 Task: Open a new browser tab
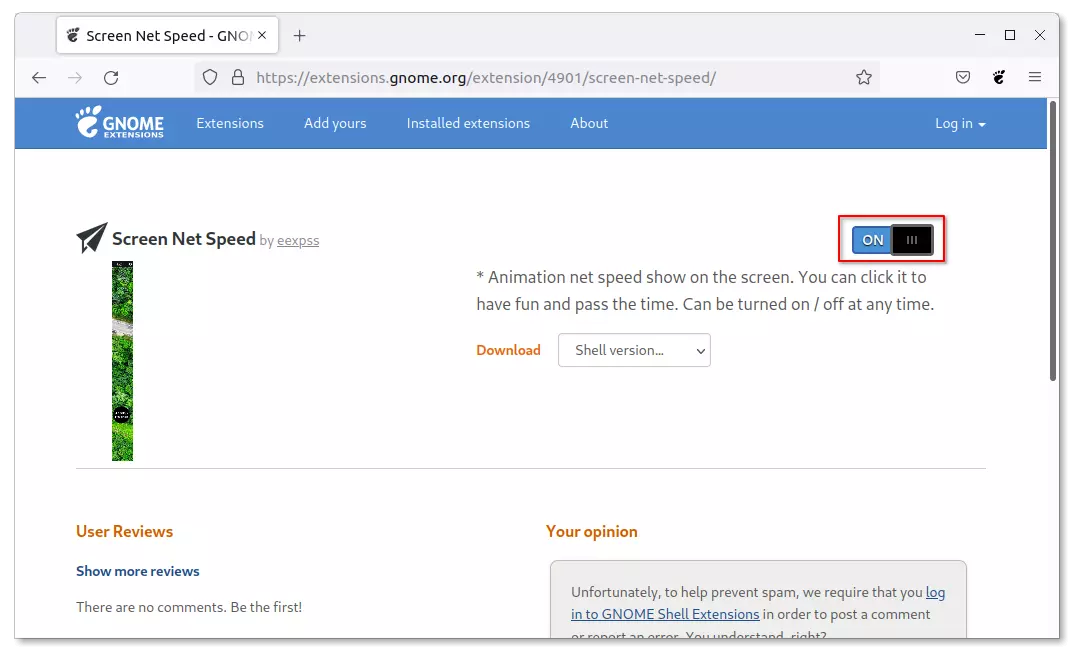tap(299, 36)
